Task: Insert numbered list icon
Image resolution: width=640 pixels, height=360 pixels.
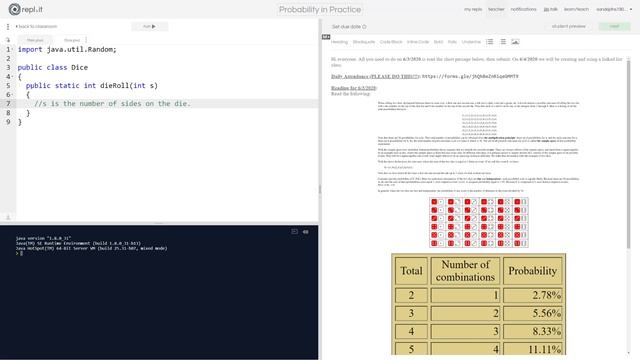Action: pos(503,42)
